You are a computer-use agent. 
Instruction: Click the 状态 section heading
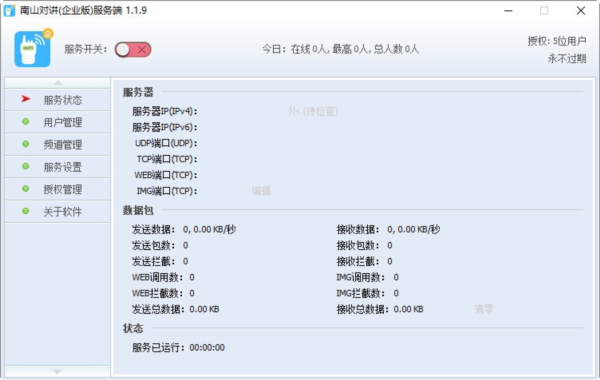pyautogui.click(x=133, y=328)
